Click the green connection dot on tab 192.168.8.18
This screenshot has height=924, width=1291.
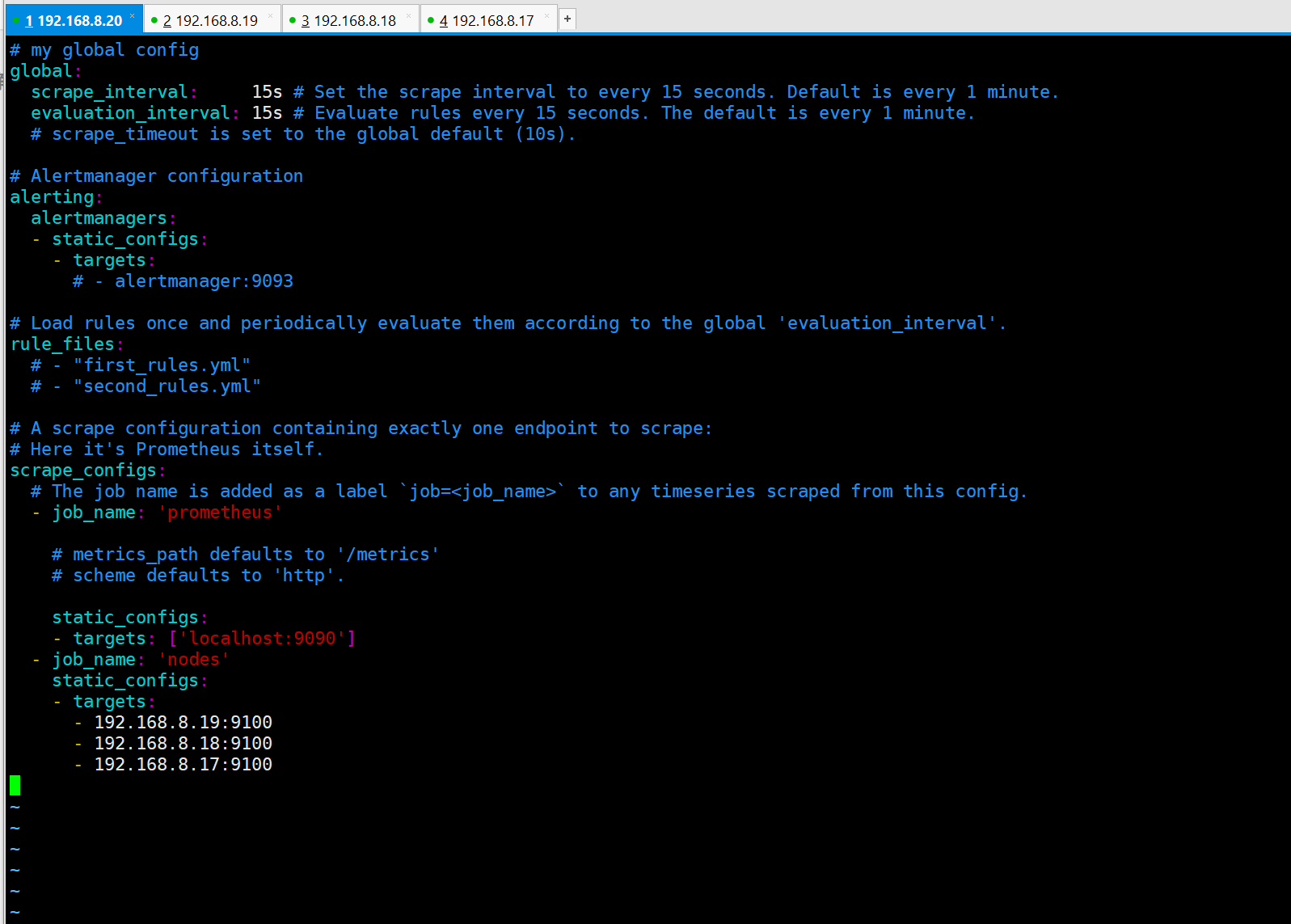click(293, 20)
